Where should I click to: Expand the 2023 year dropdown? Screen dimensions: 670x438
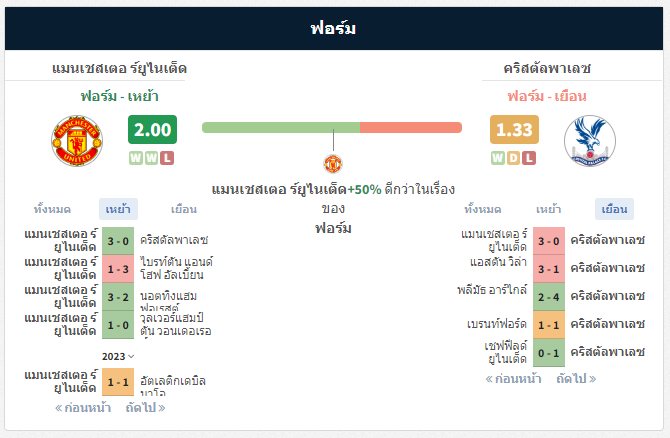pos(118,356)
